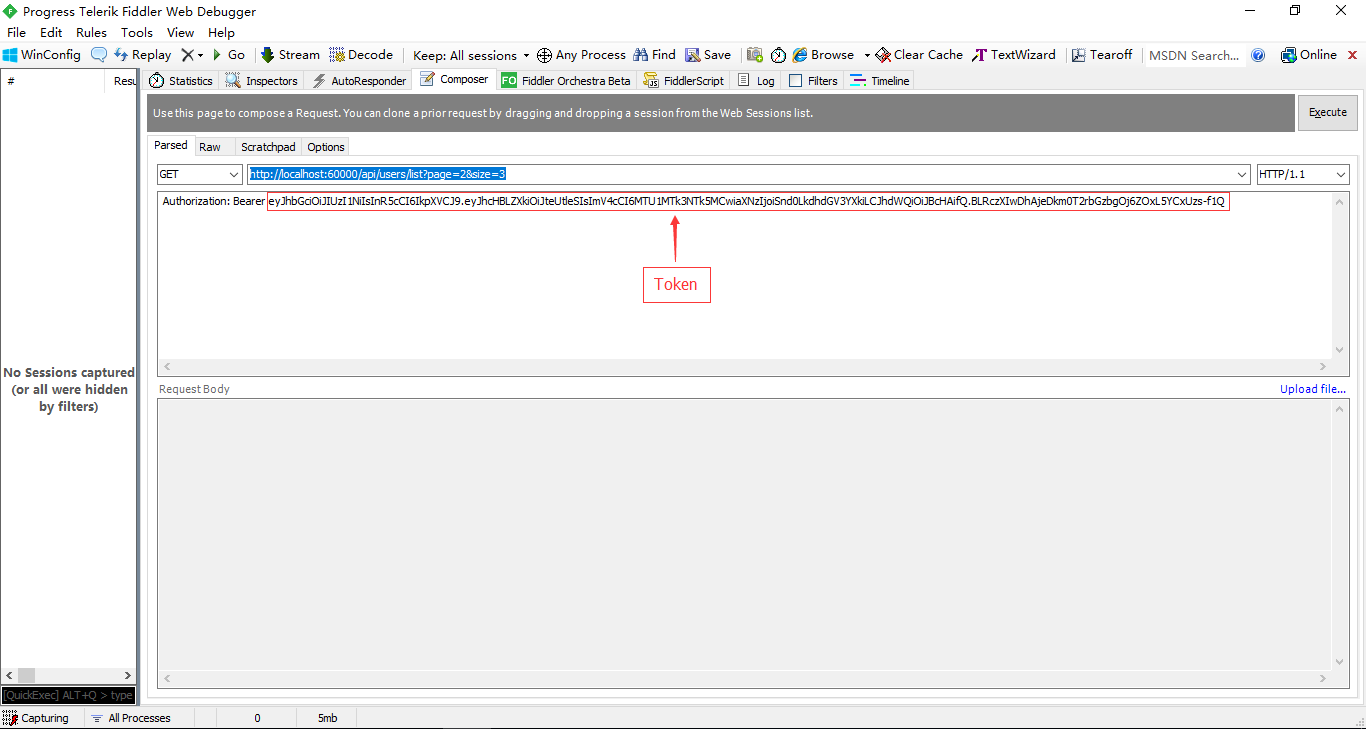Open Fiddler Orchestra Beta tab
The image size is (1366, 729).
pos(567,81)
